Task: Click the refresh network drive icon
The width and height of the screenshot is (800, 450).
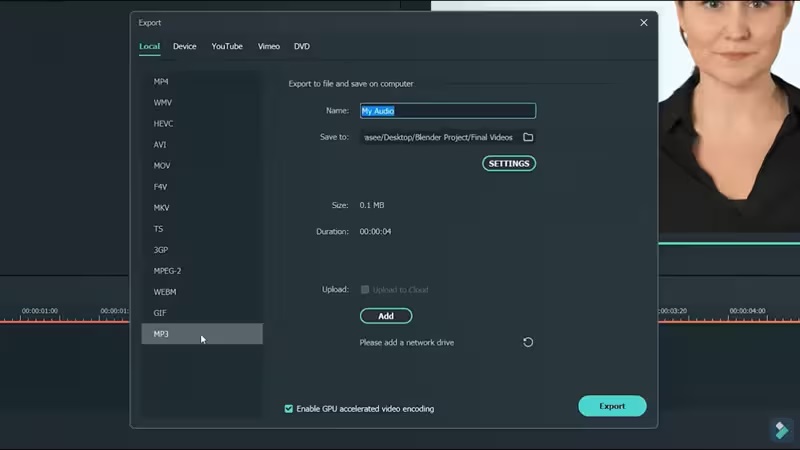Action: coord(528,342)
